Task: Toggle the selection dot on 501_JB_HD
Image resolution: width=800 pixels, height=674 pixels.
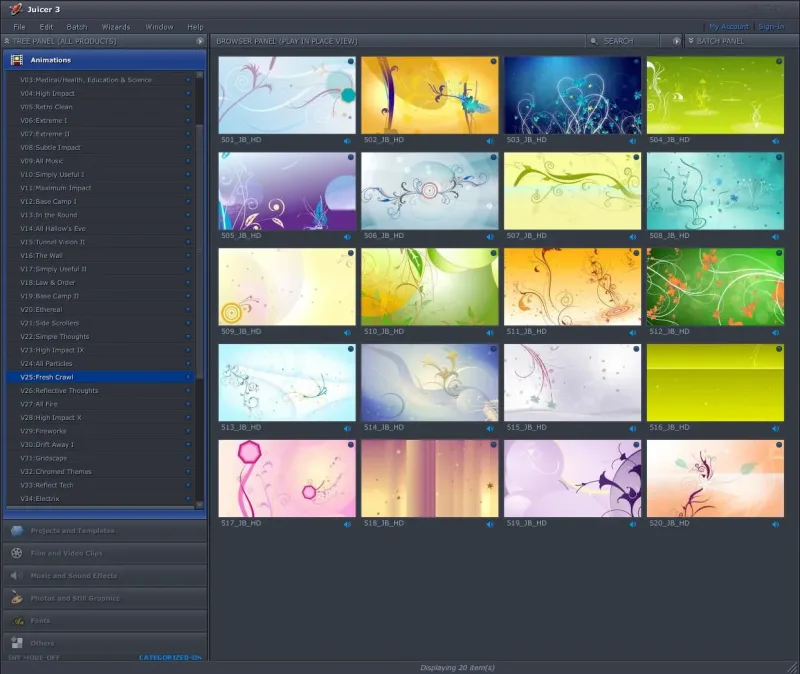Action: (x=351, y=61)
